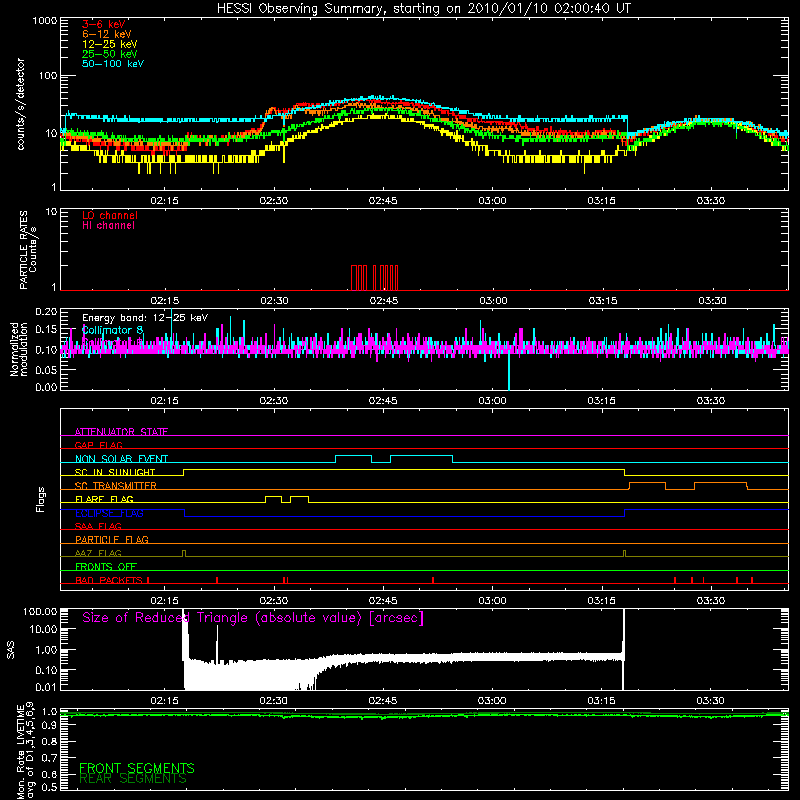Click the FRONTS OFF flag label
This screenshot has height=800, width=800.
(x=106, y=566)
